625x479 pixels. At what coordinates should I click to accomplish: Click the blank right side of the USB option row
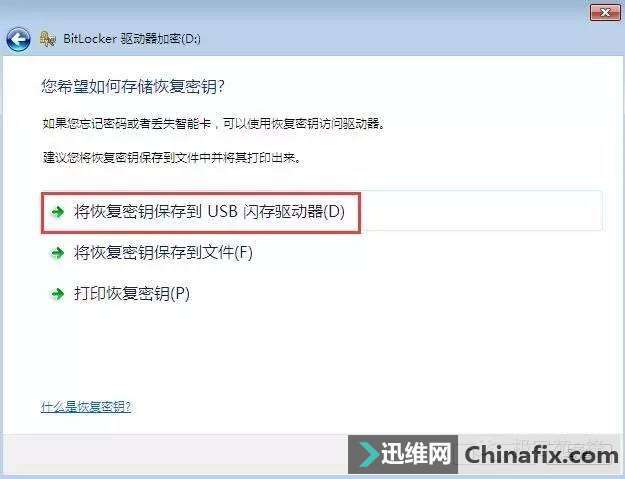click(x=482, y=211)
